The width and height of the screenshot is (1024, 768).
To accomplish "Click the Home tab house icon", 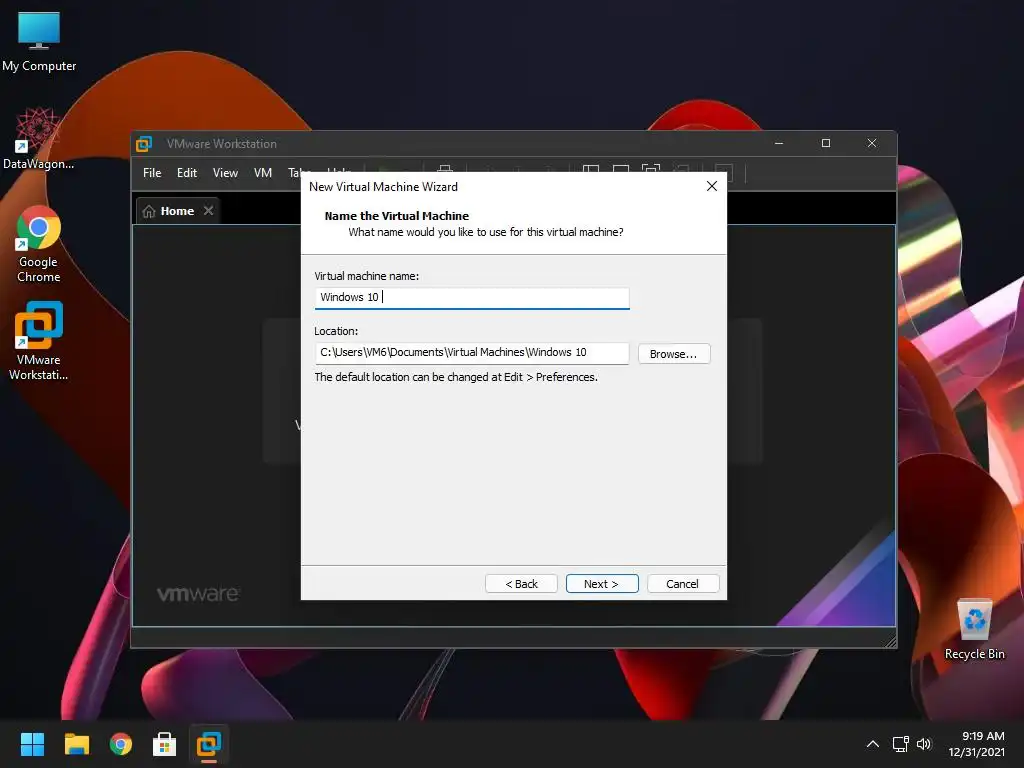I will (x=149, y=211).
